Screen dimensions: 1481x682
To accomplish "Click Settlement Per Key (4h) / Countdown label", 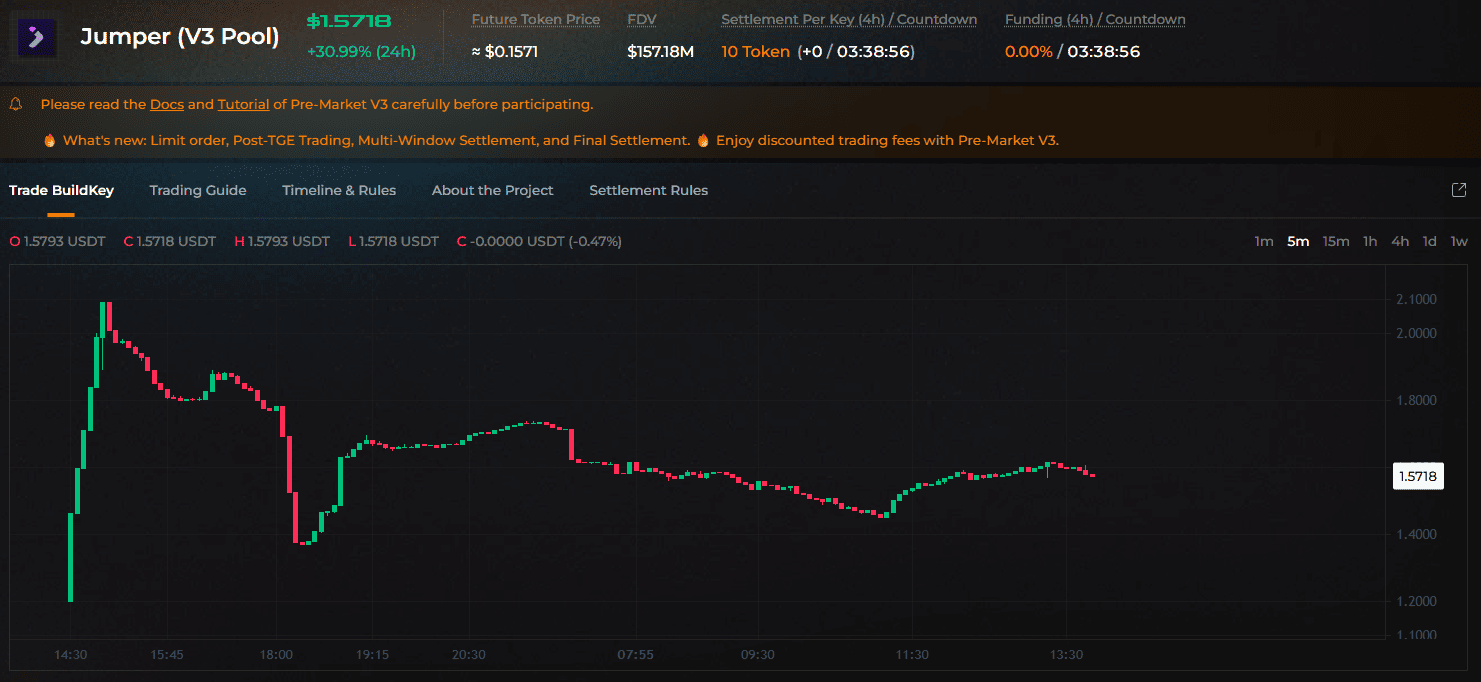I will pos(849,19).
